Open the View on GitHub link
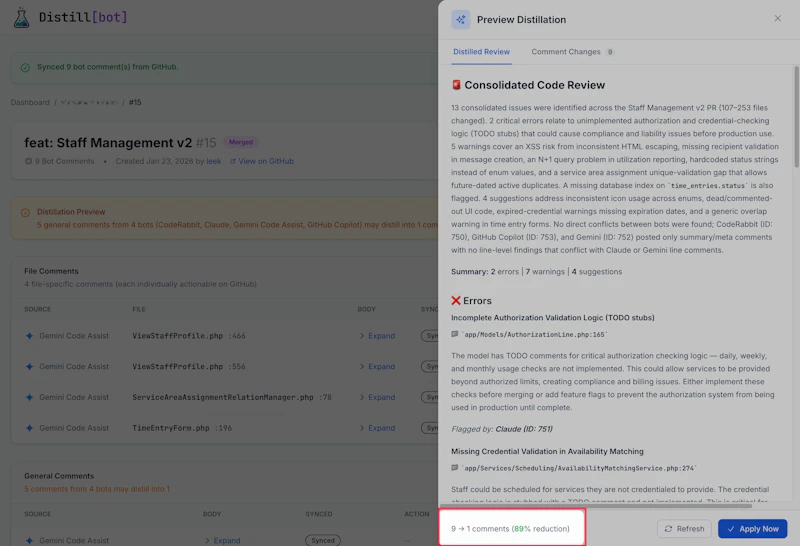 [261, 161]
